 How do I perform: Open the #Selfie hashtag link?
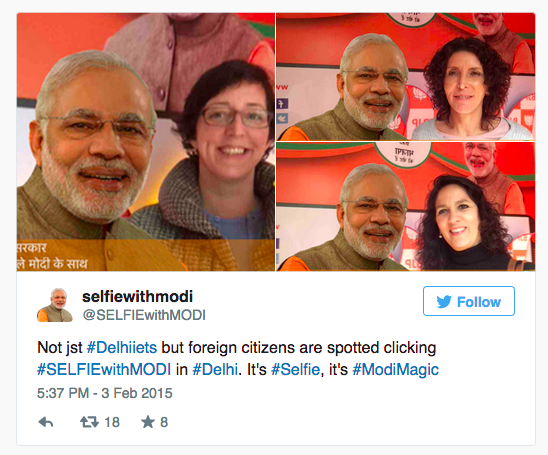[x=295, y=369]
